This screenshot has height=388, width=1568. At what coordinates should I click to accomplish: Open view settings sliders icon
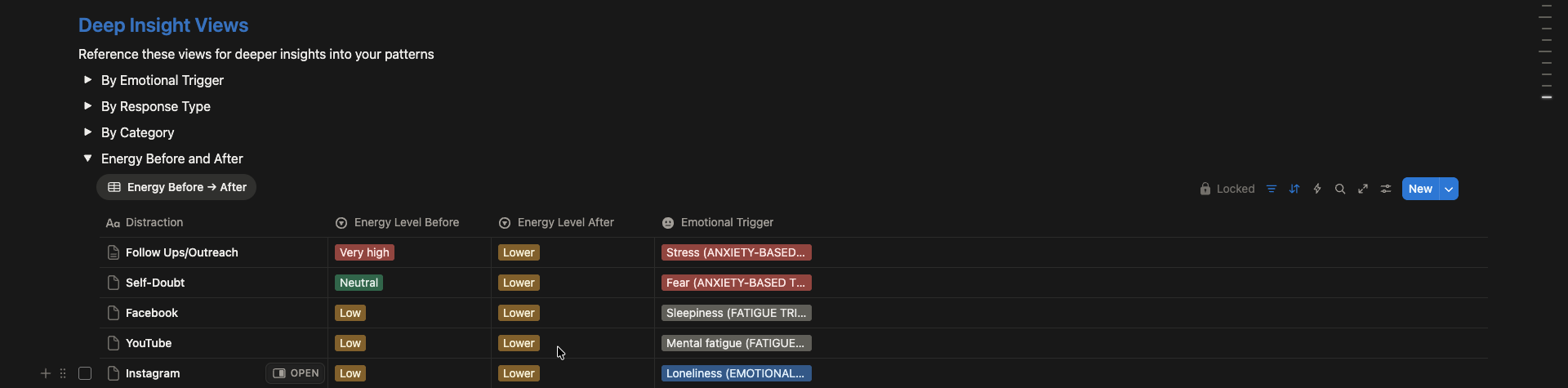1386,189
